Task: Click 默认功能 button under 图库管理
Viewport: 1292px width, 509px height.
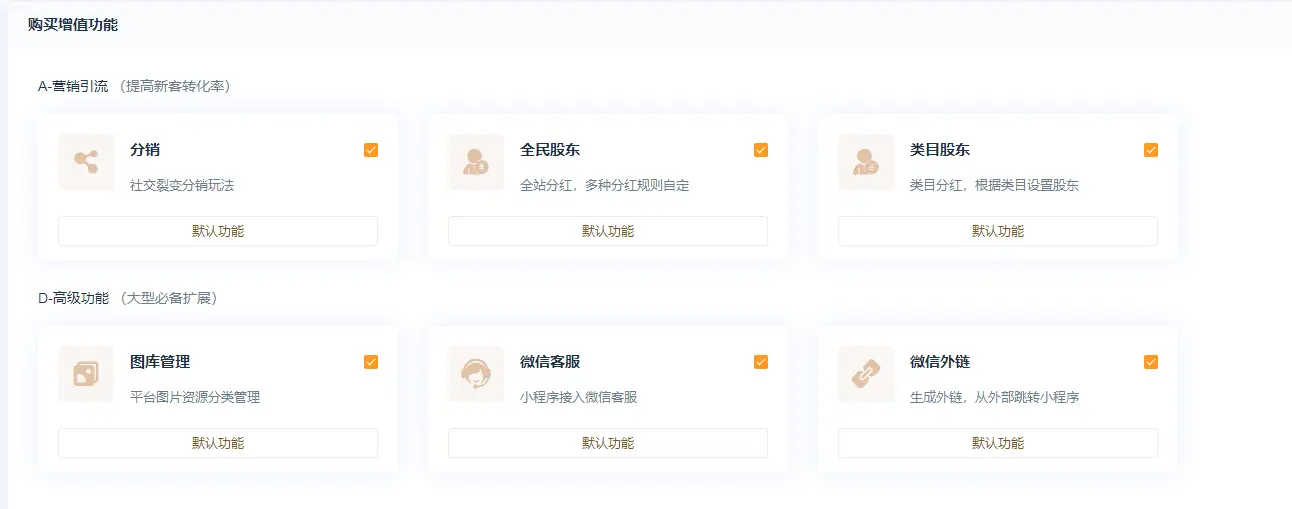Action: (218, 443)
